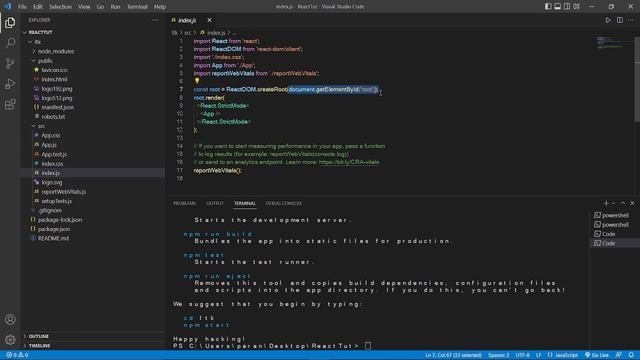This screenshot has height=360, width=640.
Task: Create a new terminal with plus icon
Action: pyautogui.click(x=606, y=203)
